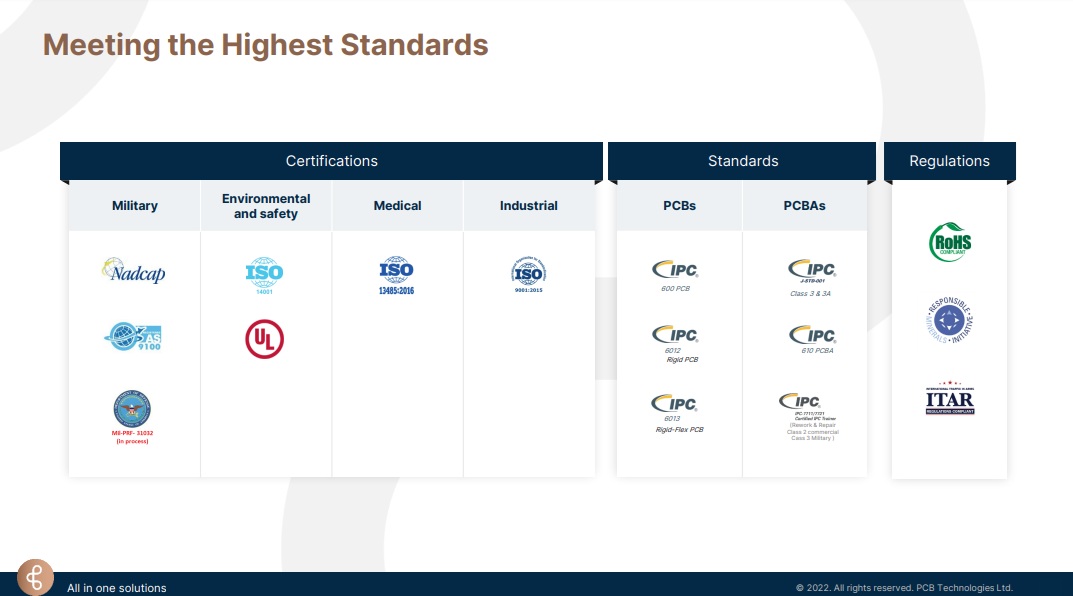Viewport: 1073px width, 596px height.
Task: Select the ISO 13485:2016 logo
Action: tap(397, 272)
